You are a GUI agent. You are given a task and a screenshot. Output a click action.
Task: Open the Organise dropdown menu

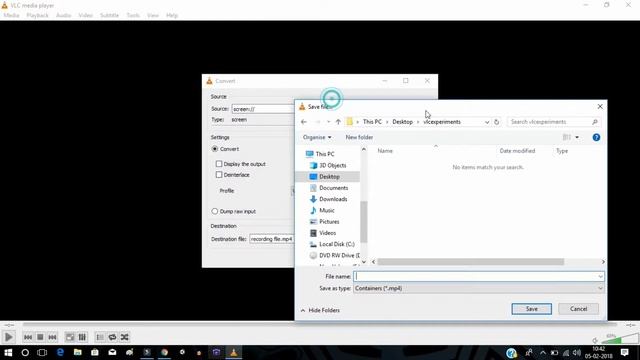coord(317,138)
